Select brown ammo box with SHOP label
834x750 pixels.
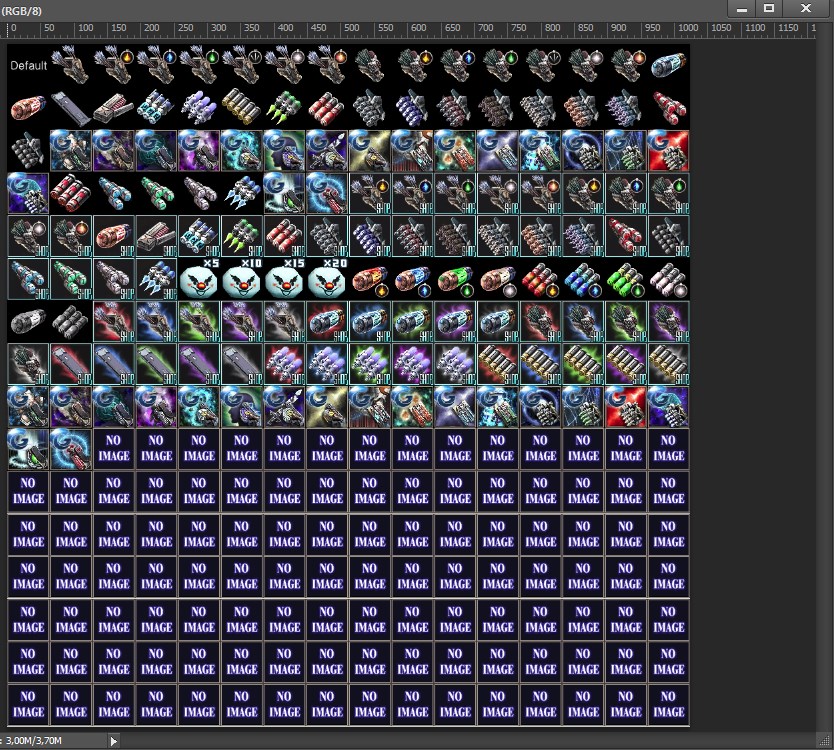point(156,237)
